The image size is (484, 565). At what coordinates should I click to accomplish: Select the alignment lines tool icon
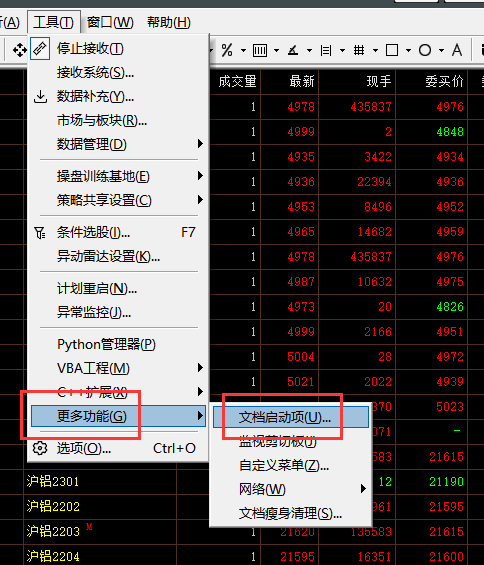[326, 50]
